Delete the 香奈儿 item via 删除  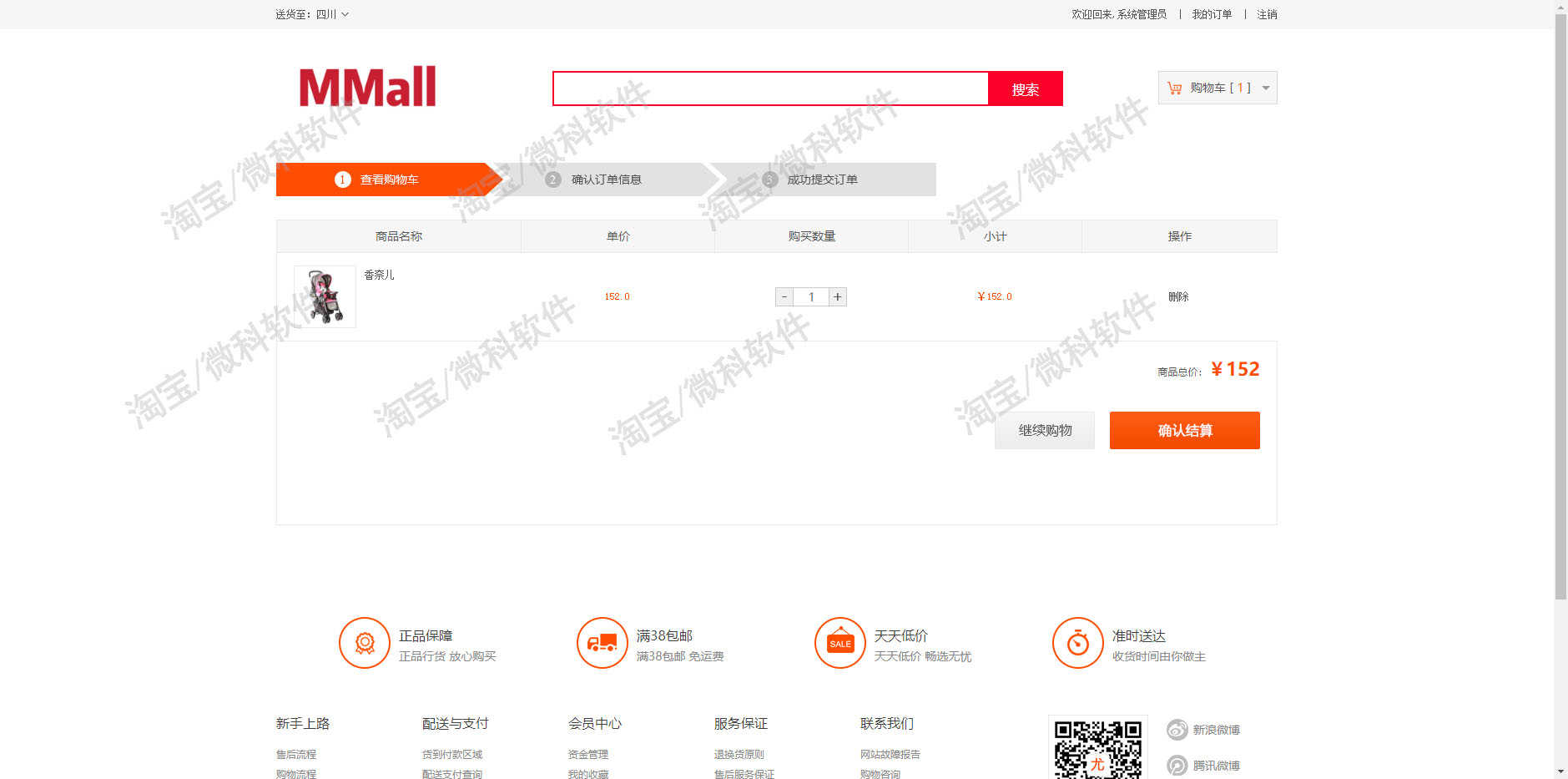1178,296
